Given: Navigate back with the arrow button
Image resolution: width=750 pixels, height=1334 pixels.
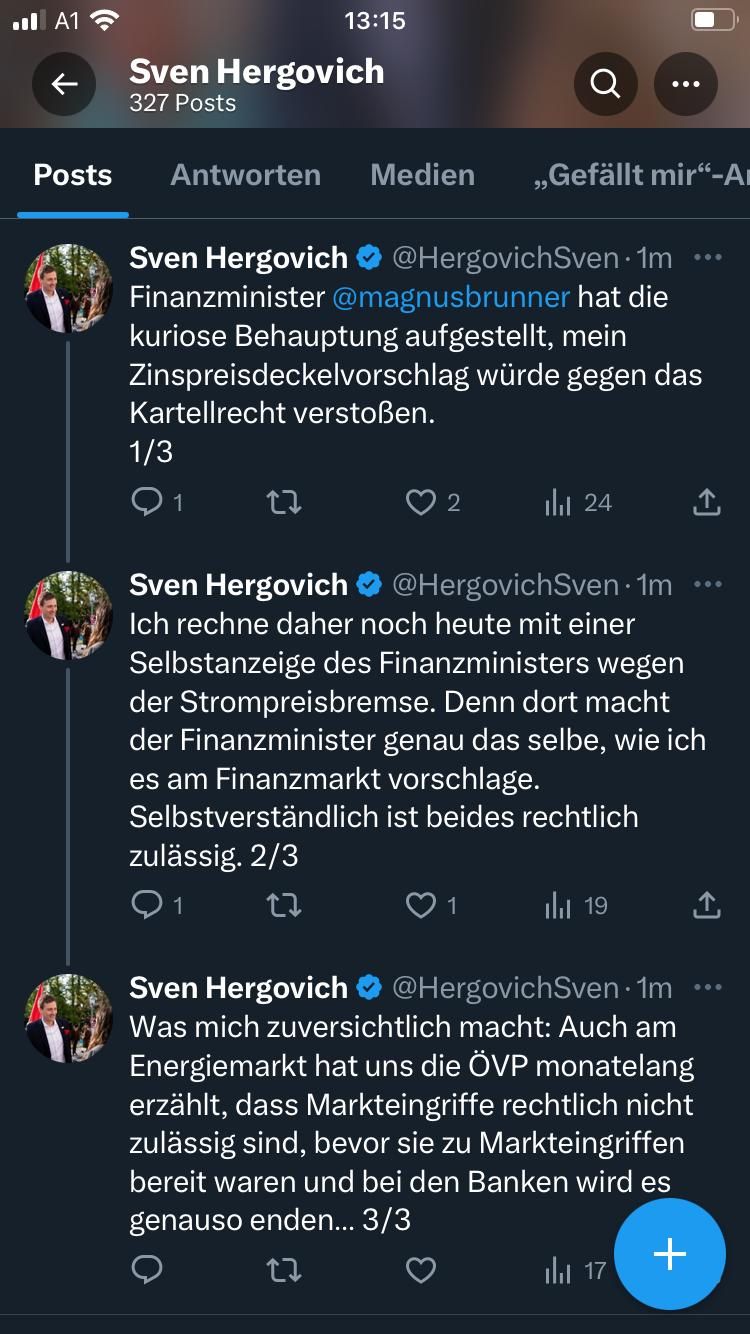Looking at the screenshot, I should point(64,84).
